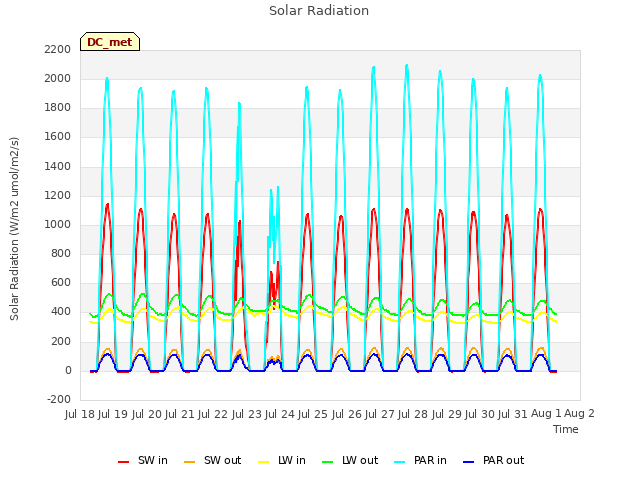Click the 1800 y-axis tick value
The height and width of the screenshot is (480, 640).
point(58,108)
